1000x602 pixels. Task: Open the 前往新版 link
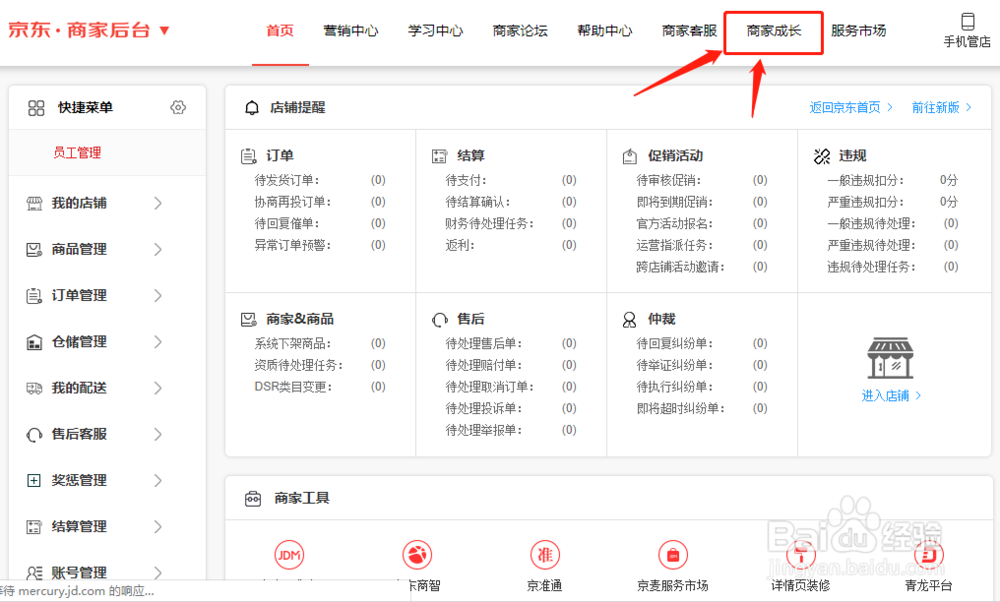click(x=938, y=107)
